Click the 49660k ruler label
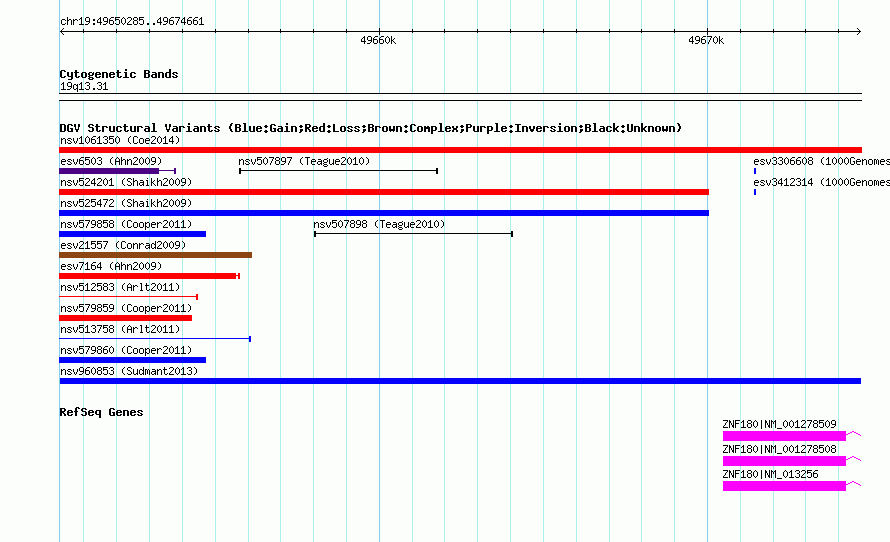 (378, 40)
